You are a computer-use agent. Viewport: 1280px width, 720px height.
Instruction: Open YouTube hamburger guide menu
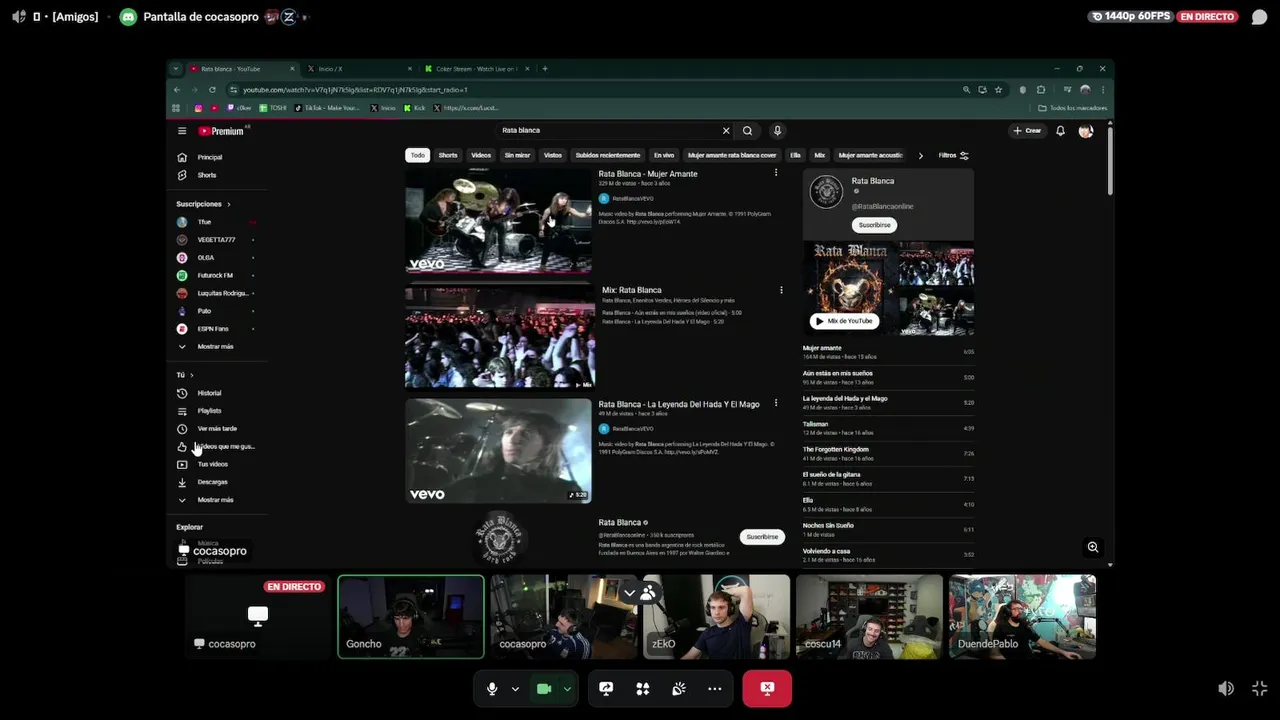(x=182, y=131)
